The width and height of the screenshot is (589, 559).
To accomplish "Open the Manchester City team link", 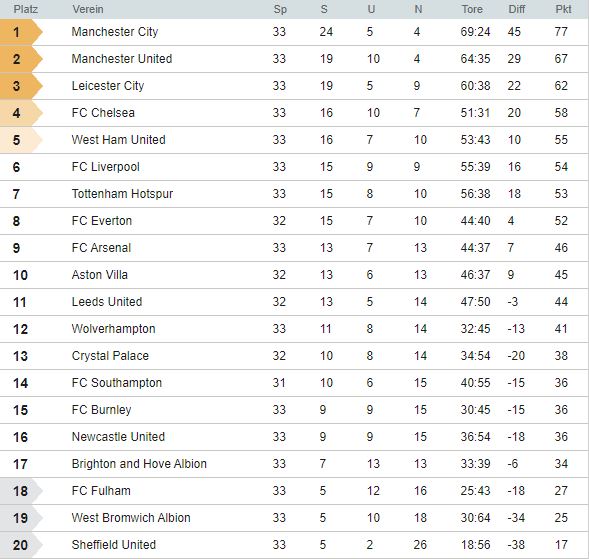I will point(115,32).
